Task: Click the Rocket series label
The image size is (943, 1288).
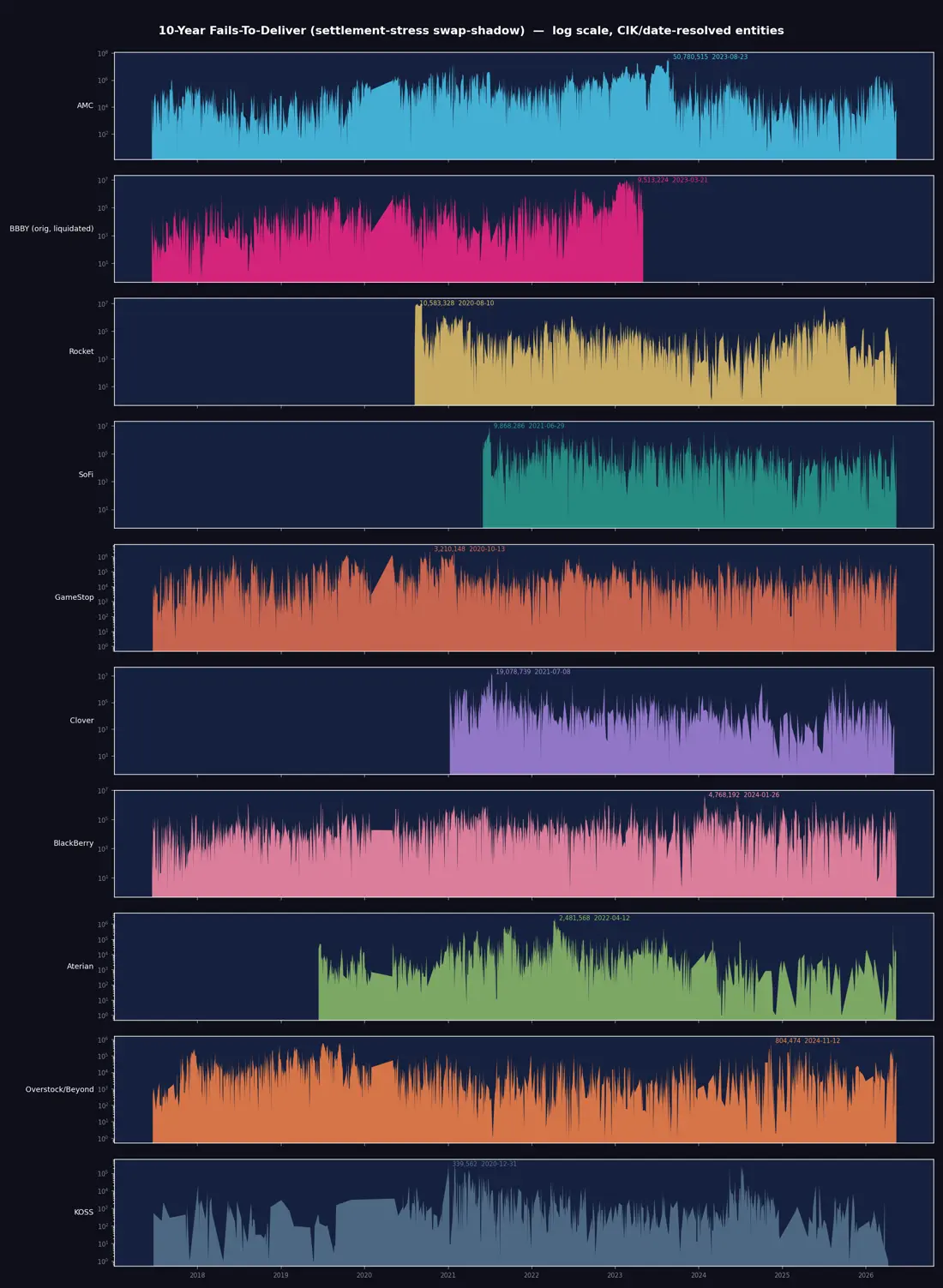Action: pos(81,351)
